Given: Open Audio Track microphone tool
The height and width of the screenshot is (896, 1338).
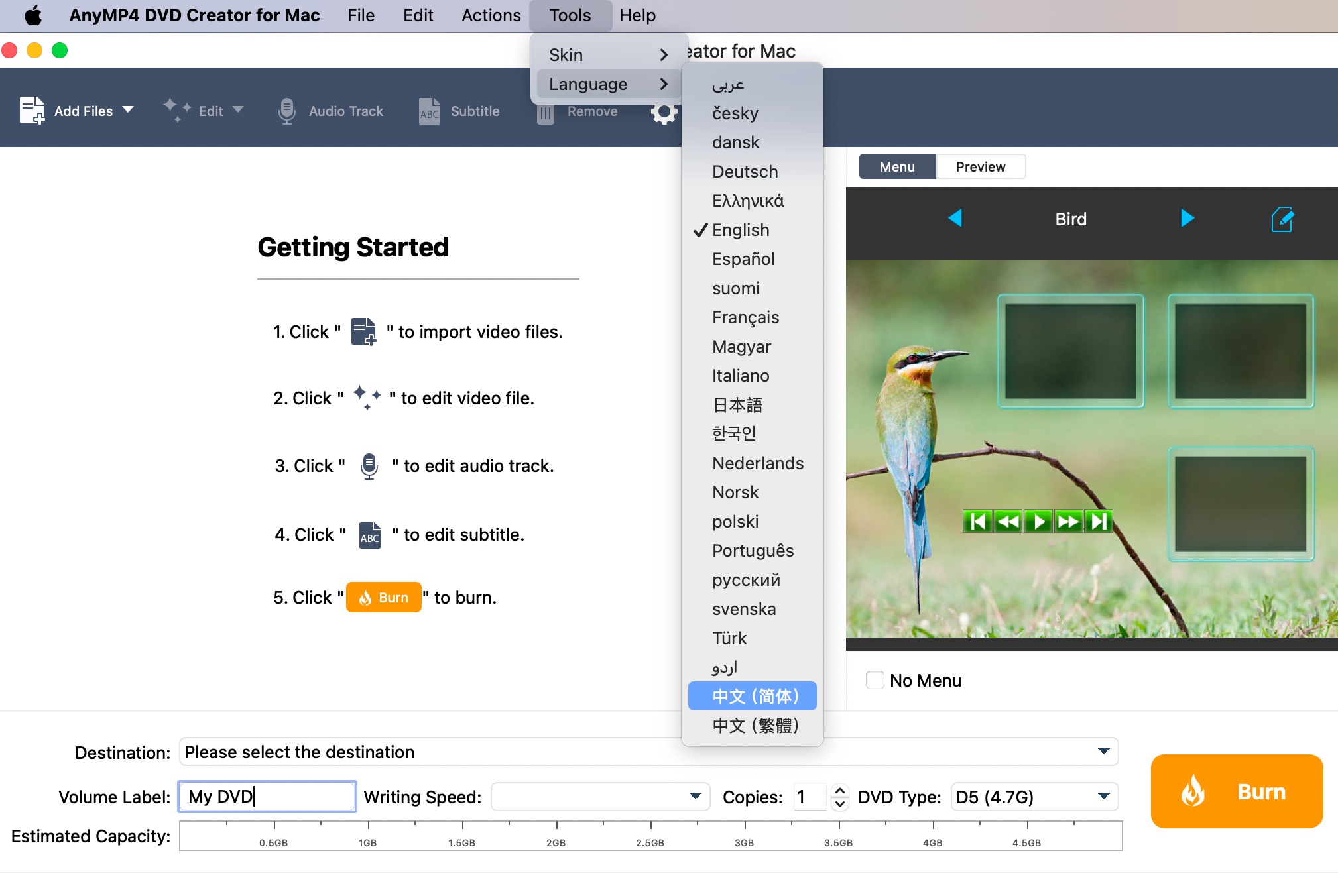Looking at the screenshot, I should click(x=286, y=111).
